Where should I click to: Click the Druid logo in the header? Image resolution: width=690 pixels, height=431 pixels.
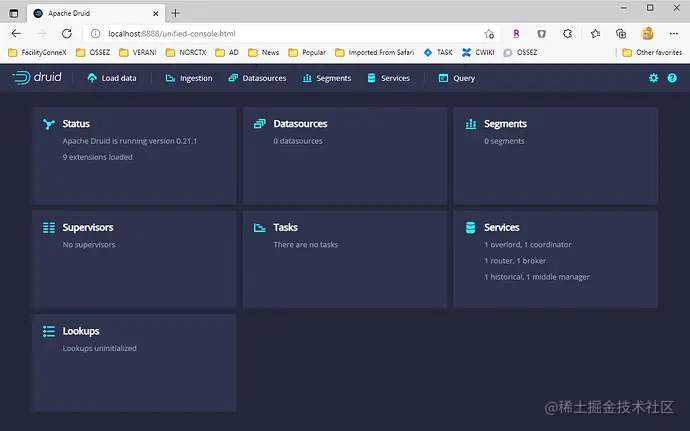click(x=37, y=77)
